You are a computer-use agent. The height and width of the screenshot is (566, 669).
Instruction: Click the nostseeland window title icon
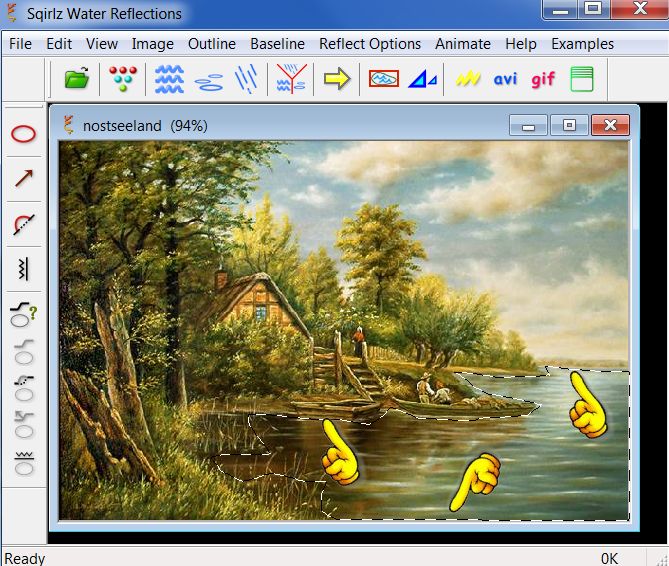68,125
